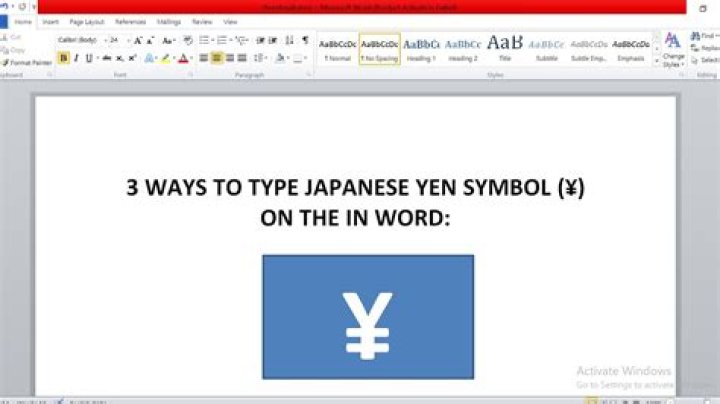Click the Show/Hide paragraph marks icon
This screenshot has height=404, width=720.
point(305,40)
